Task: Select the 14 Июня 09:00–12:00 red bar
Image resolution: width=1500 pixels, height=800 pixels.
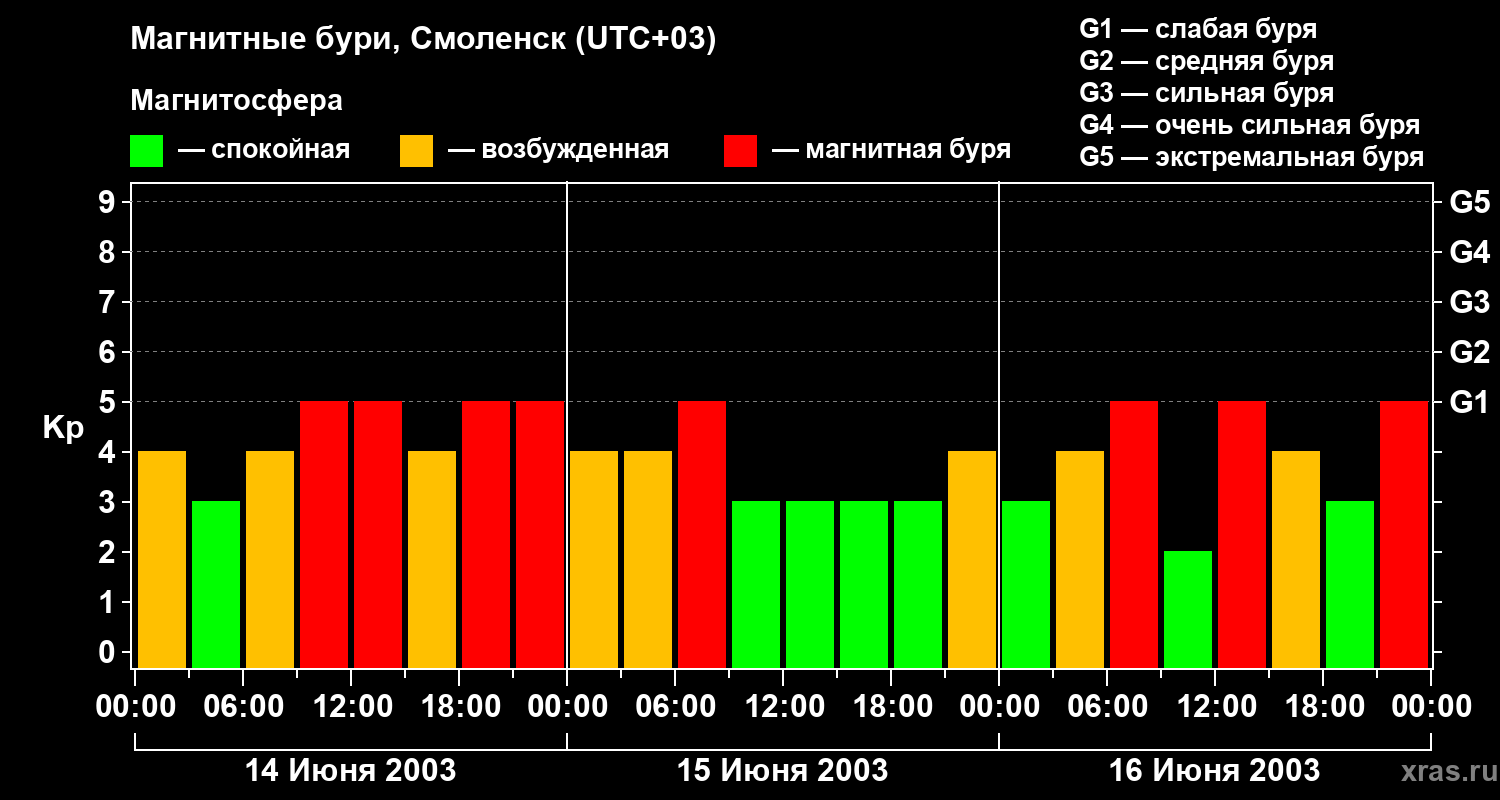Action: pyautogui.click(x=324, y=534)
